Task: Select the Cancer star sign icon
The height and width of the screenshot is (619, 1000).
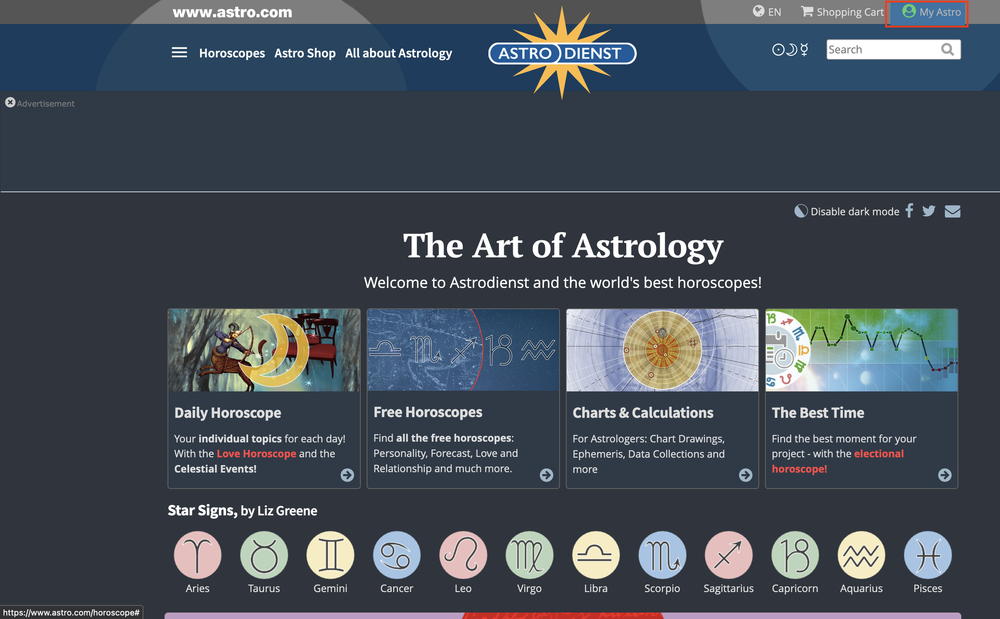Action: click(397, 555)
